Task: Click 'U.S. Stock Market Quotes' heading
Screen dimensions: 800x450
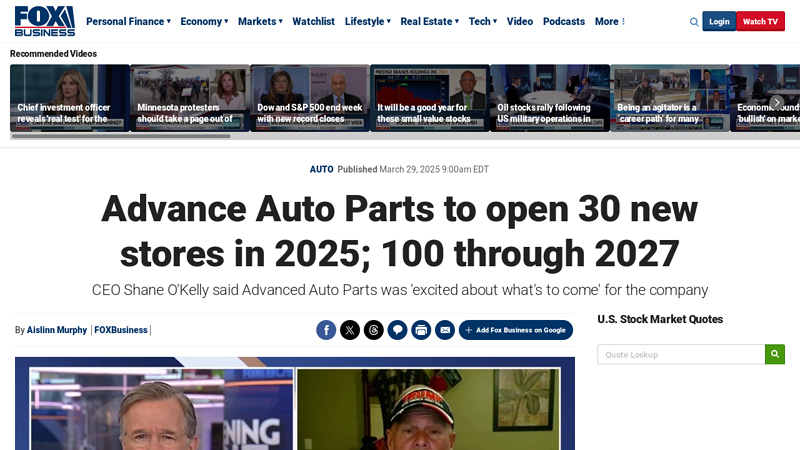Action: [x=660, y=319]
